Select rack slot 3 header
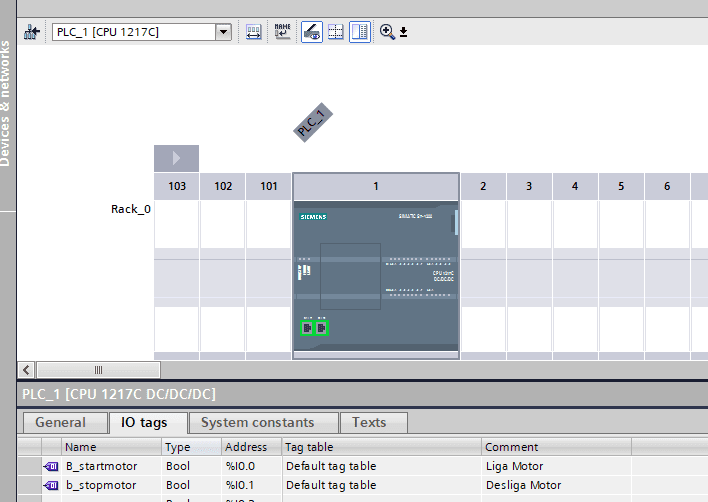708x502 pixels. (x=529, y=186)
